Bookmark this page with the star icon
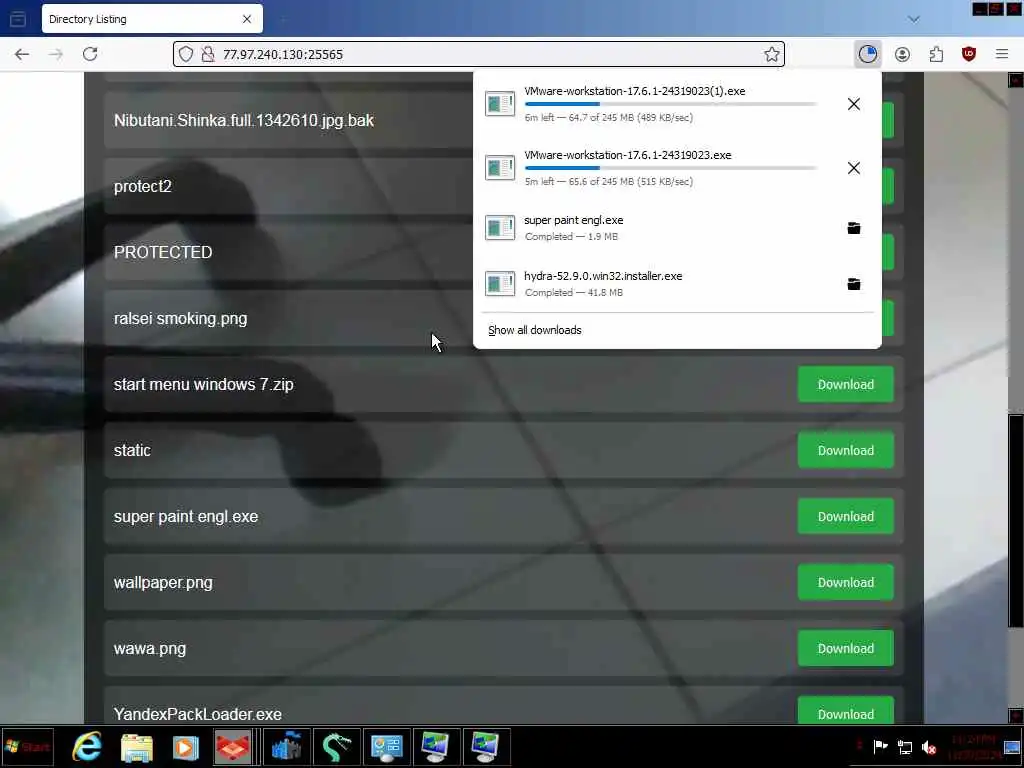Screen dimensions: 1024x768 click(x=772, y=54)
